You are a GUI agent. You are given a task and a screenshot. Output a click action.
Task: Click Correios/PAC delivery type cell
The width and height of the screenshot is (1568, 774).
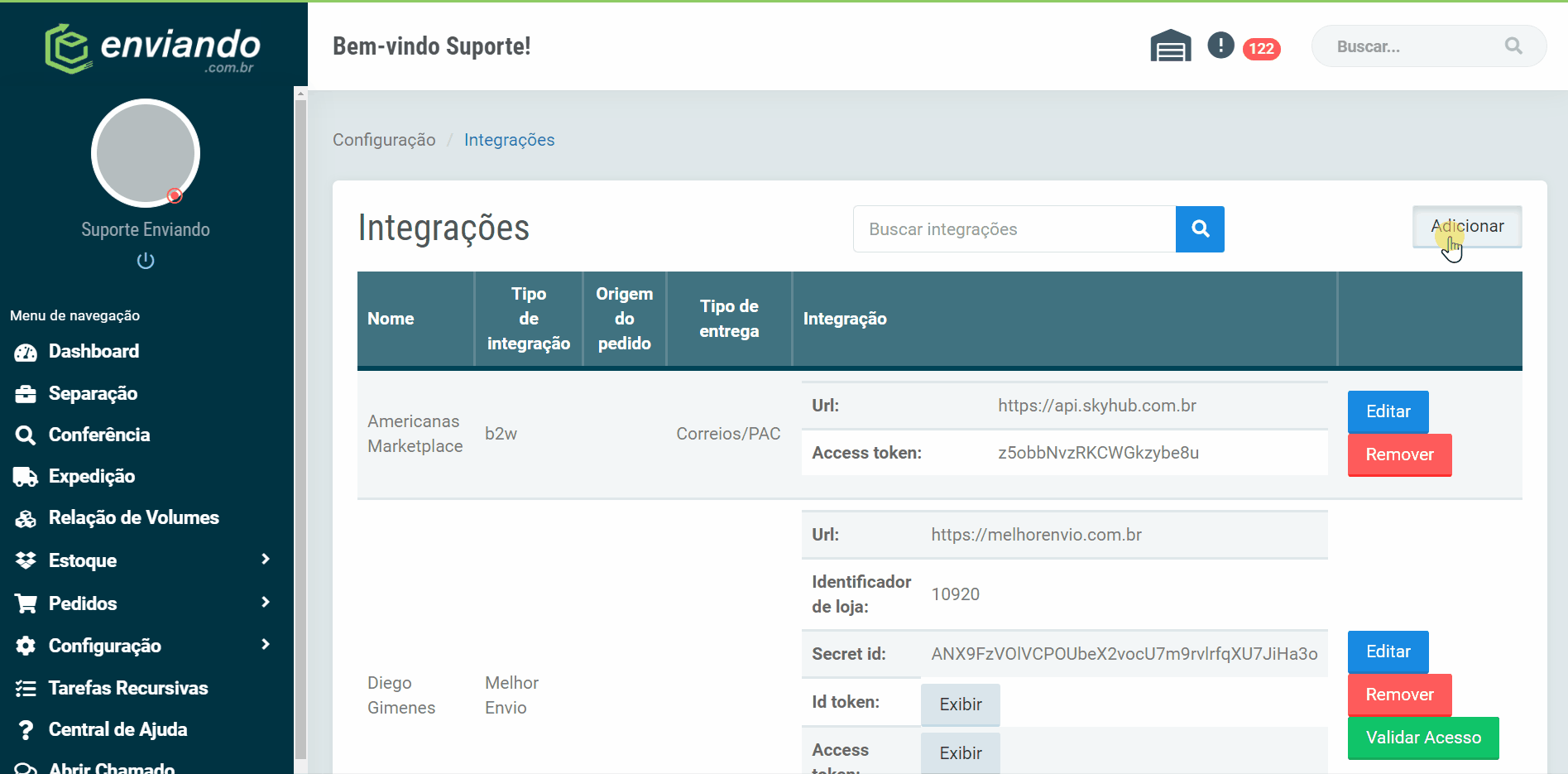[x=728, y=434]
